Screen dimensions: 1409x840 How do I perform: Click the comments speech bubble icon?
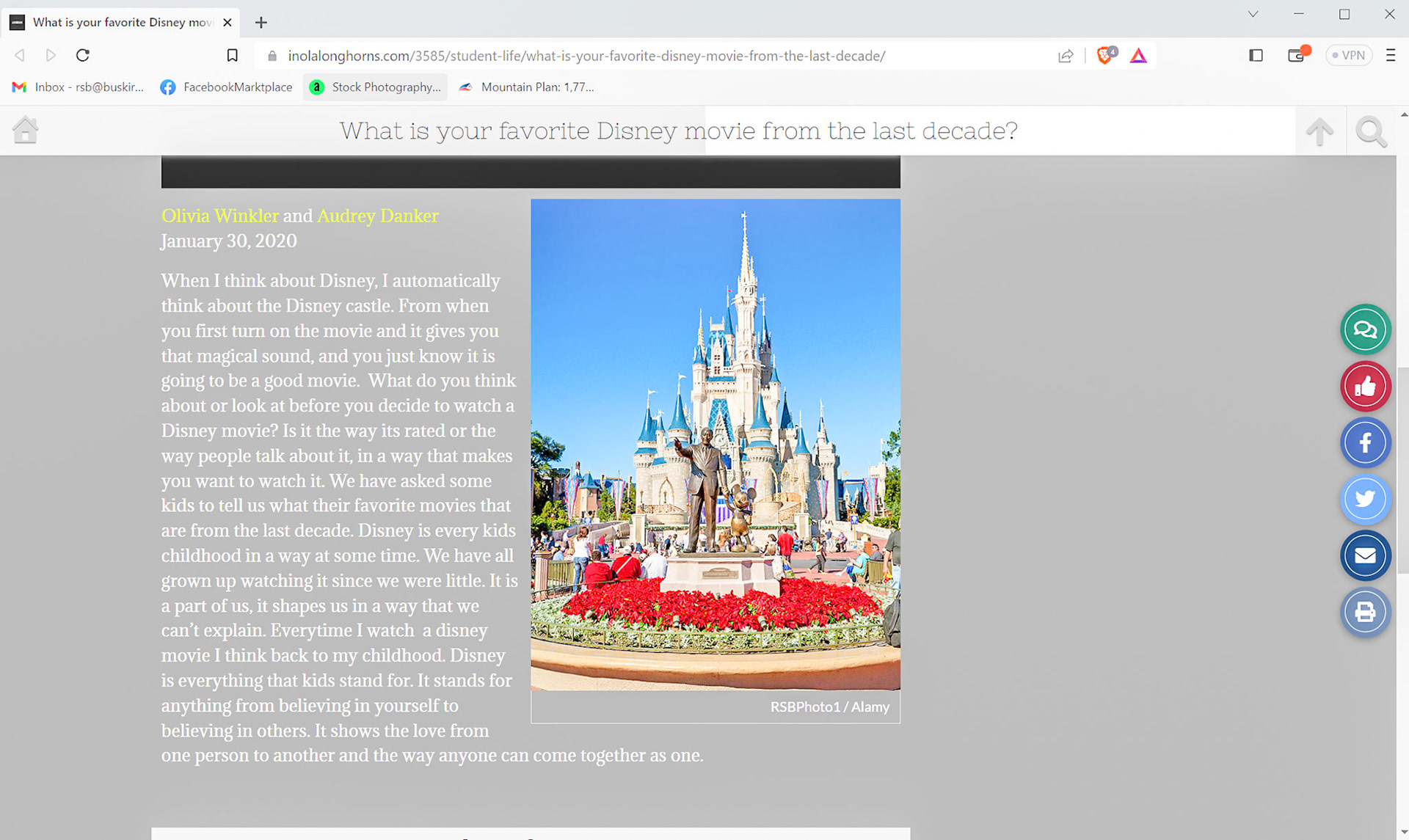click(1365, 329)
